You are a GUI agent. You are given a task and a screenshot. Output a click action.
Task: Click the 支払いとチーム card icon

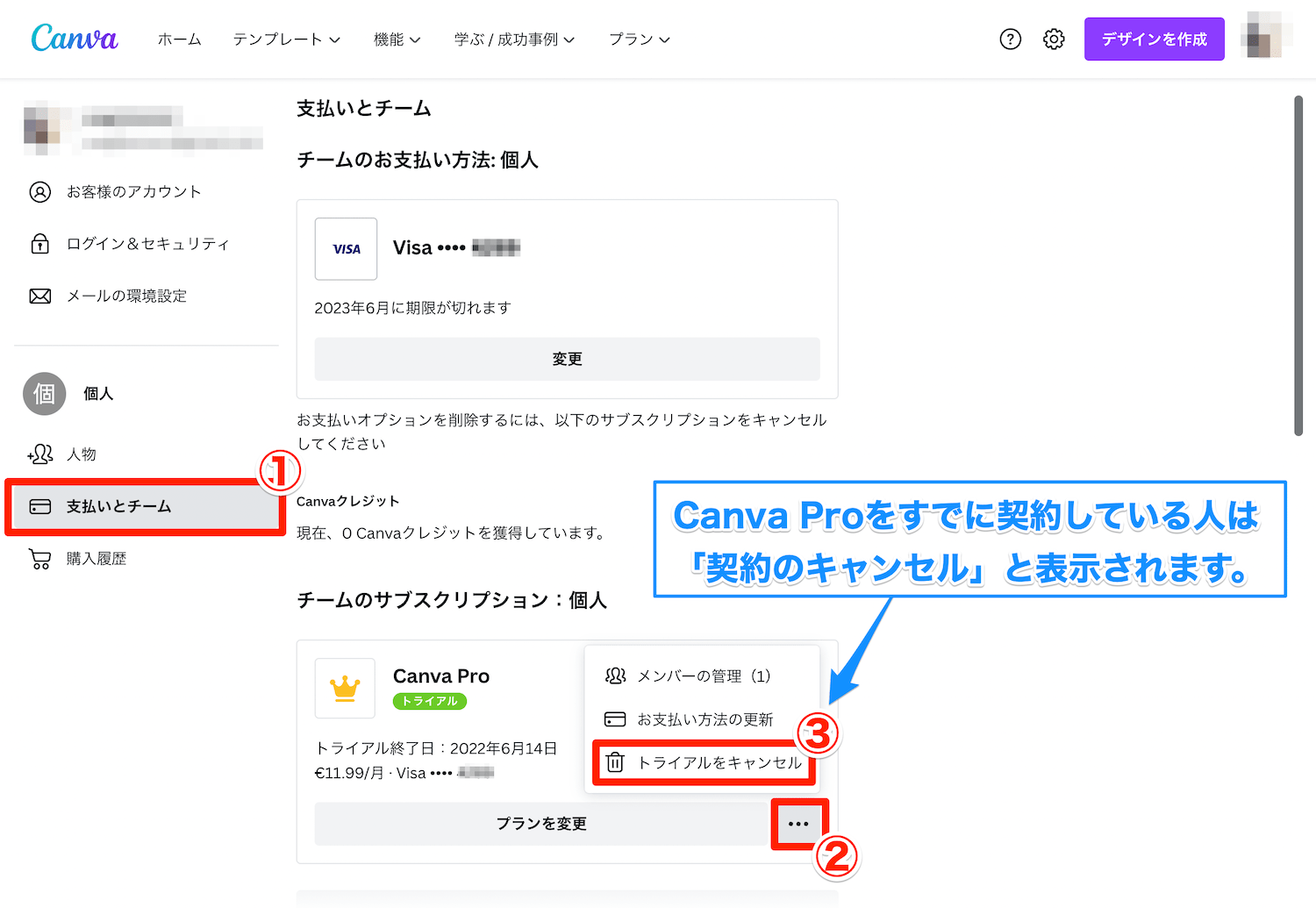point(40,507)
